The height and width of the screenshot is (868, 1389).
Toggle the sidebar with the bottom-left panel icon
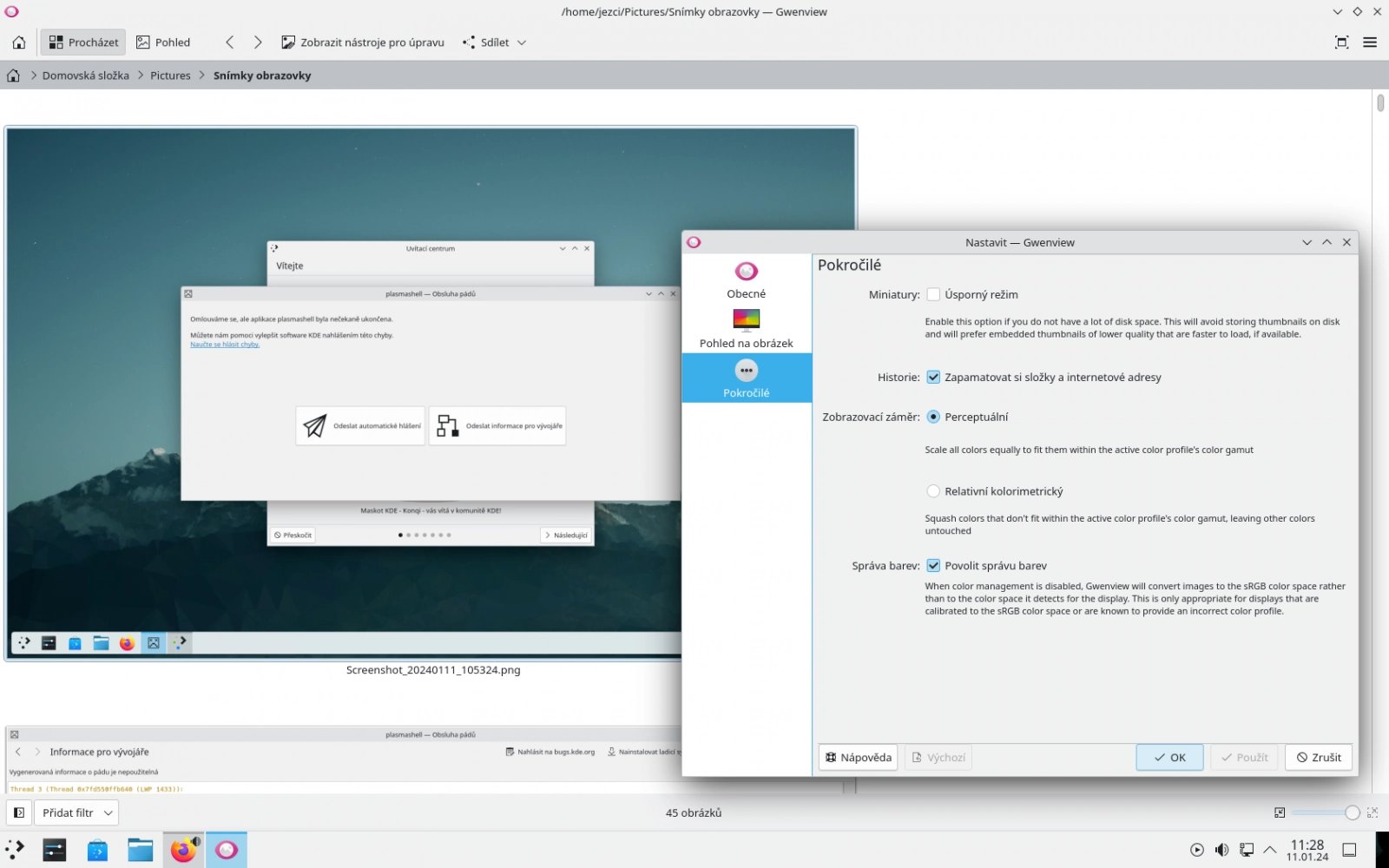pyautogui.click(x=19, y=813)
